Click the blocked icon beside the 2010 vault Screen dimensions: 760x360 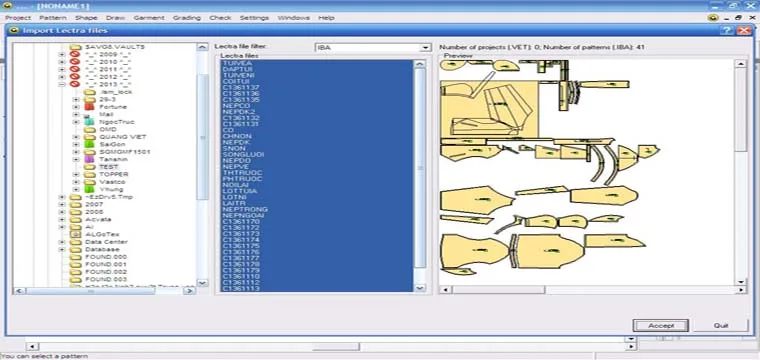(75, 62)
